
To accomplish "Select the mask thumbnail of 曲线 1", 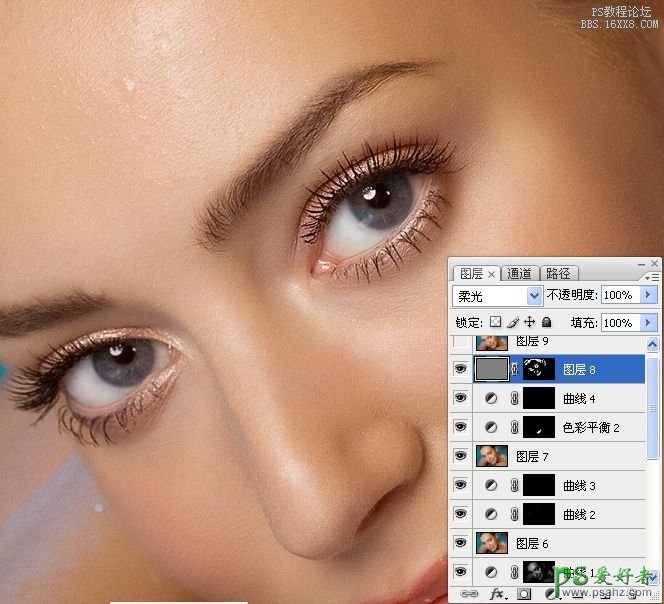I will click(x=539, y=572).
